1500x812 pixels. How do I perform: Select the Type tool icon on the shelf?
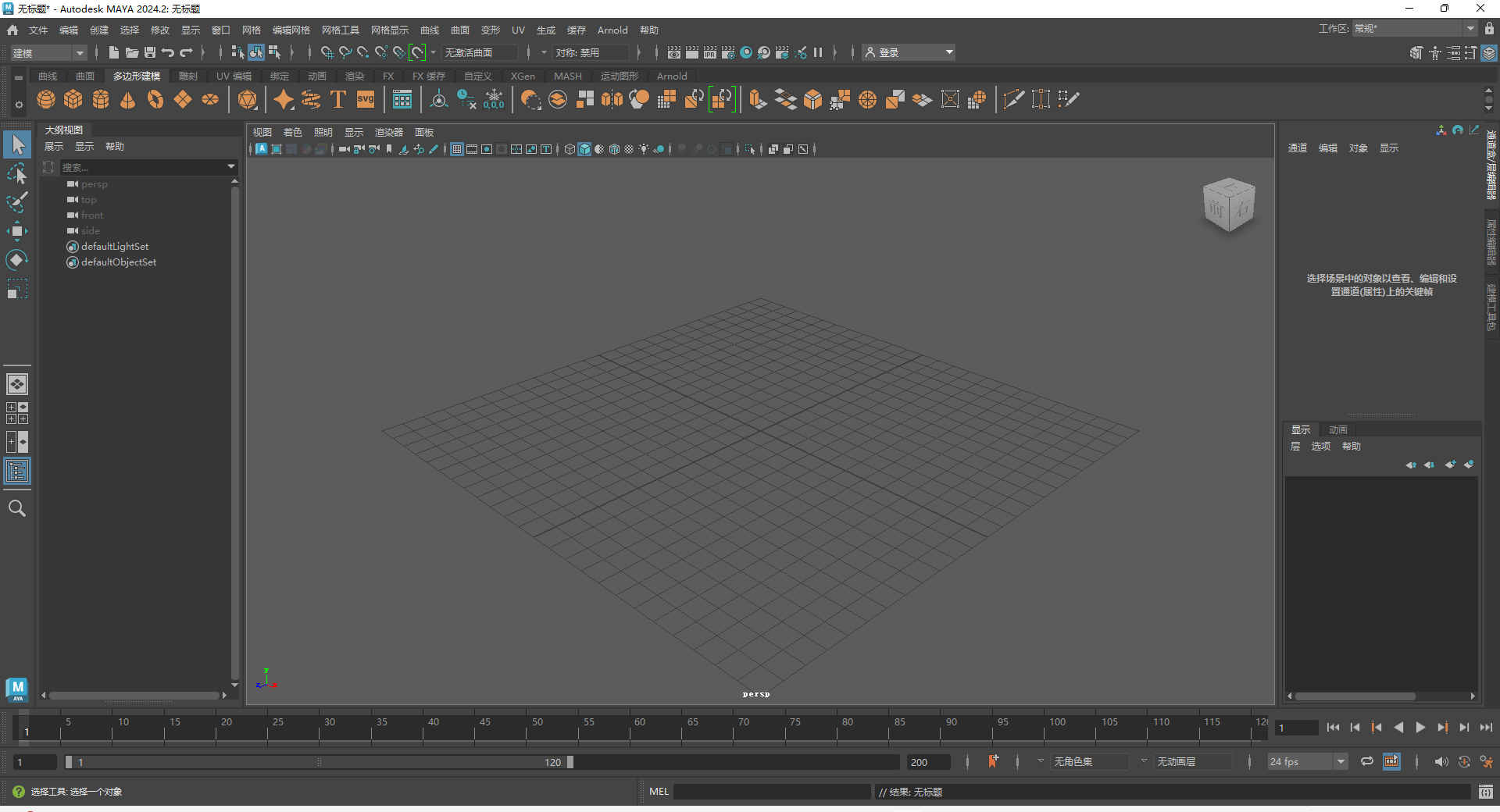click(x=338, y=99)
